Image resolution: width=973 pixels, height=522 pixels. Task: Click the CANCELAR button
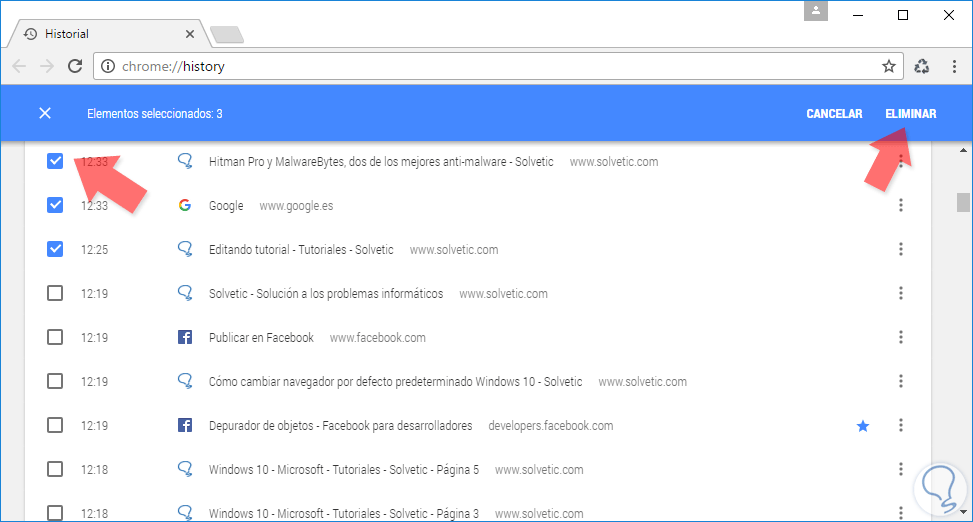834,114
